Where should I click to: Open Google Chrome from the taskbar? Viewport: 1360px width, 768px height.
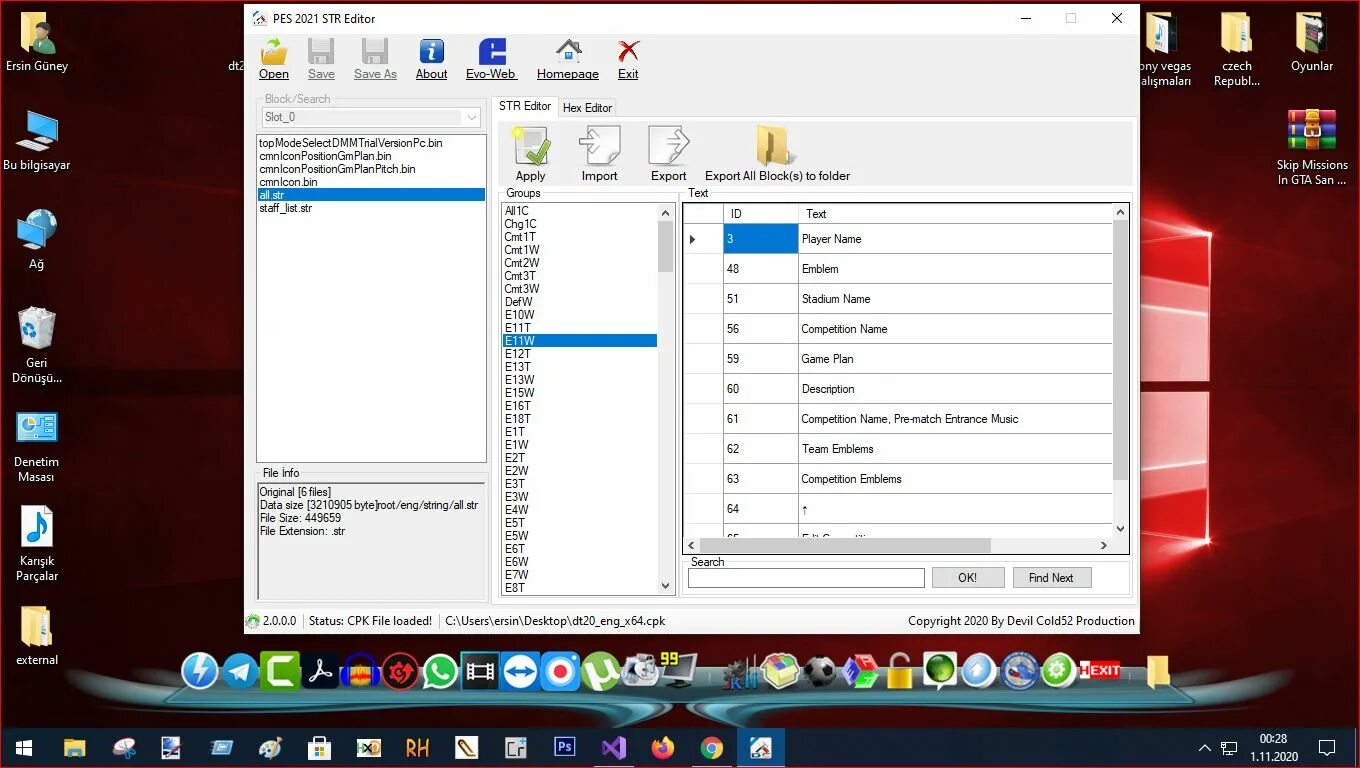[x=711, y=748]
